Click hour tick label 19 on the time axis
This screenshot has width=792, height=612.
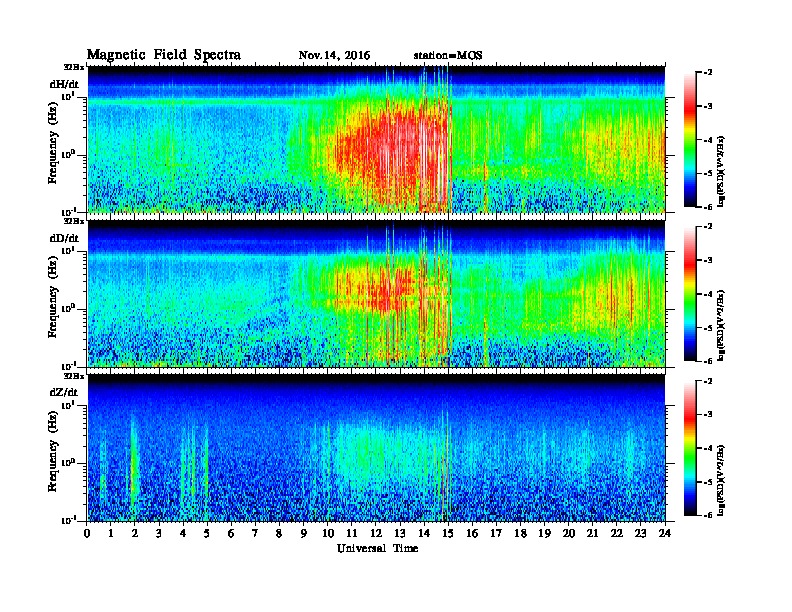tap(544, 534)
